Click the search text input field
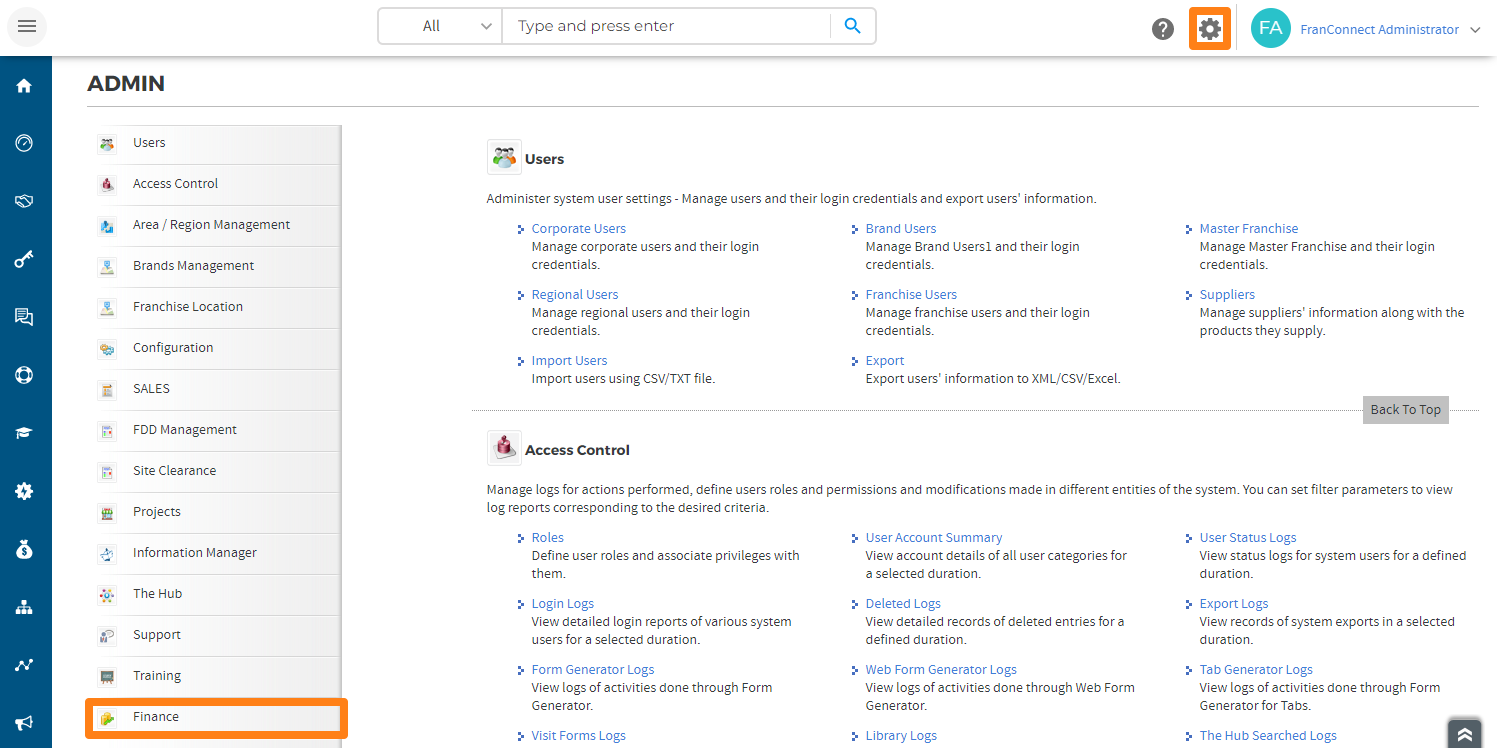 665,27
